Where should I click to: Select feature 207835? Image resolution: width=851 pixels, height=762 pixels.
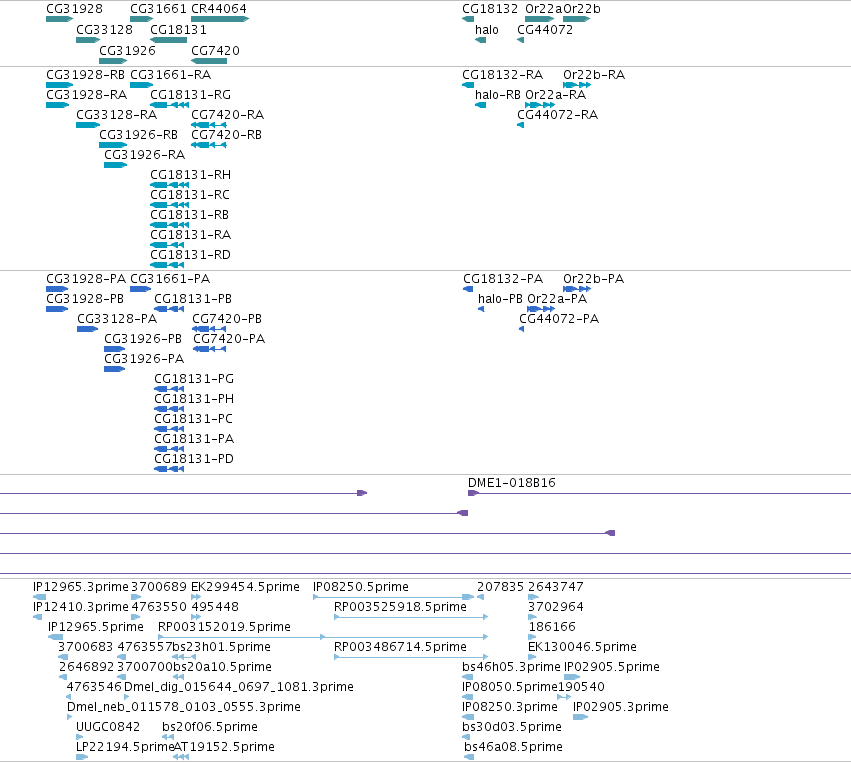coord(480,597)
